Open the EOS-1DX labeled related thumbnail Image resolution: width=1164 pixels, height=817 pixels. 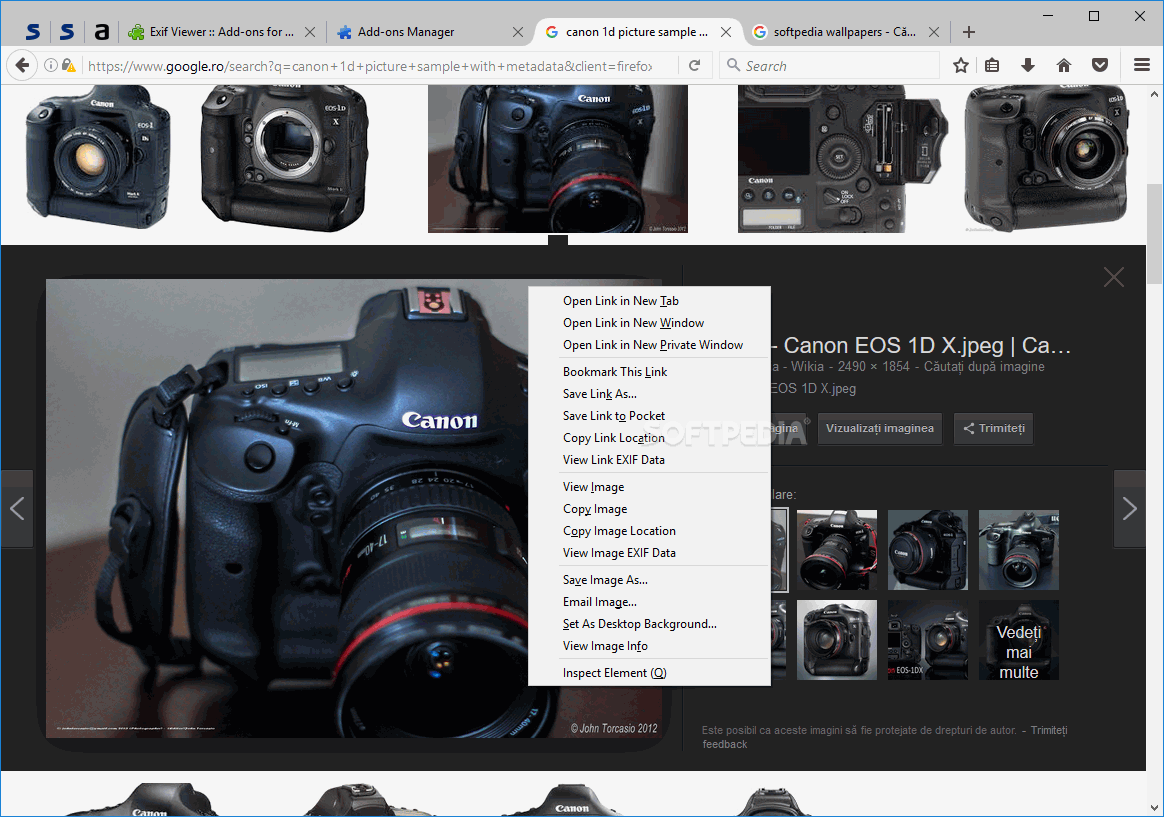point(927,640)
